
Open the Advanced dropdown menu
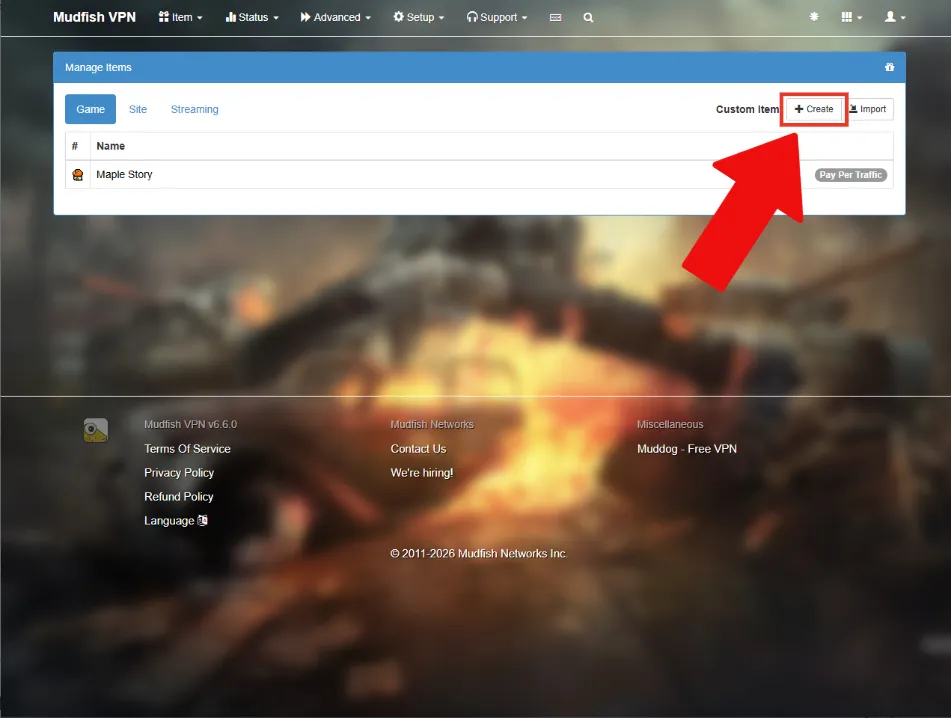click(335, 17)
